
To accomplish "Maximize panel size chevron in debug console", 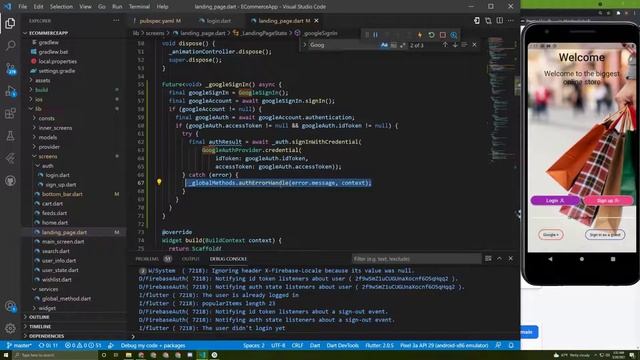I will 499,258.
